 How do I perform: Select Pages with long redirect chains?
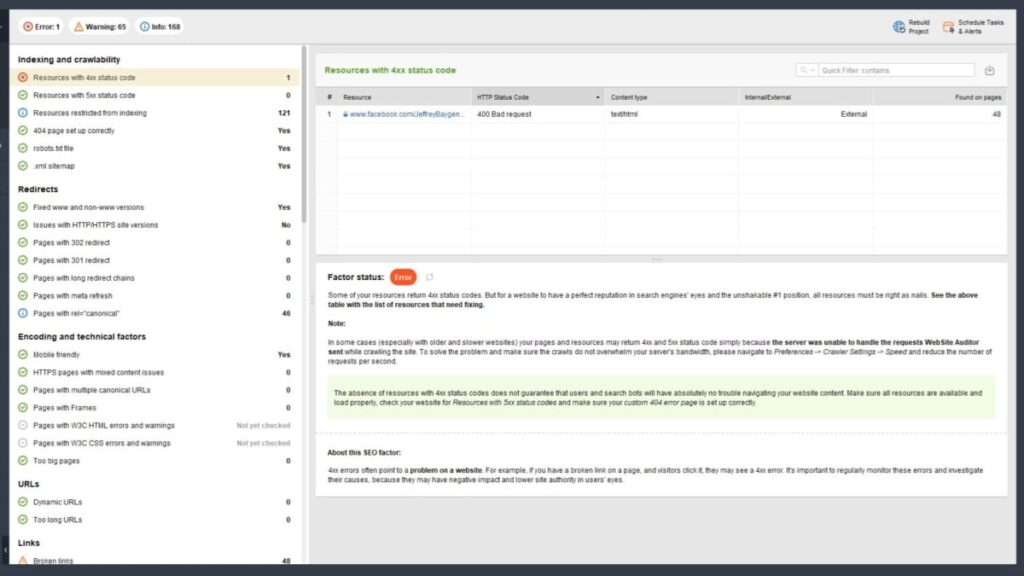[x=155, y=278]
